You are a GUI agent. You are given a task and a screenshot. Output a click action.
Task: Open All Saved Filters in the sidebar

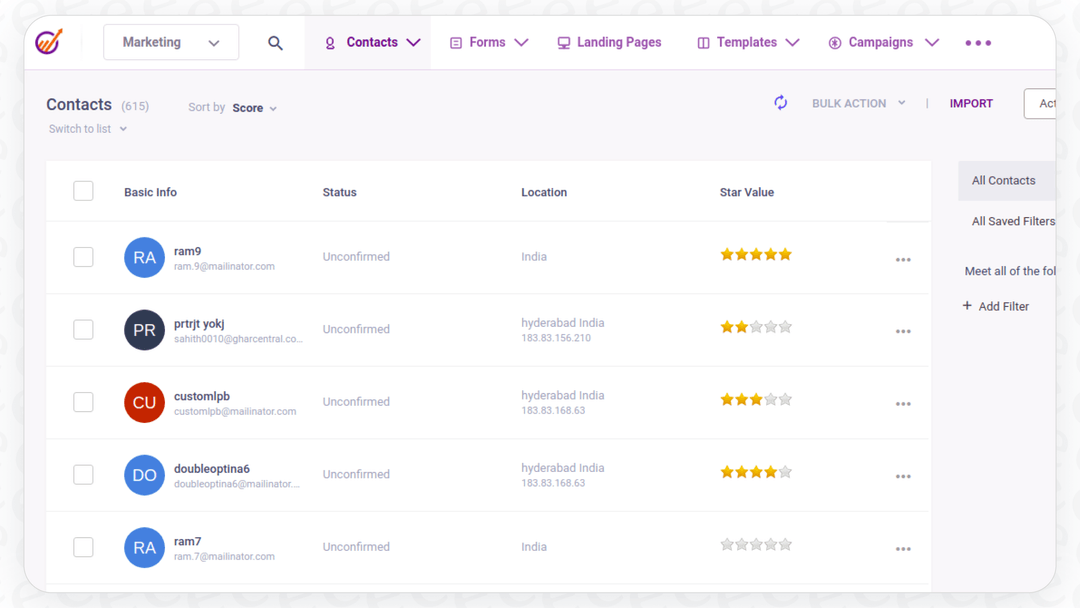(1013, 221)
